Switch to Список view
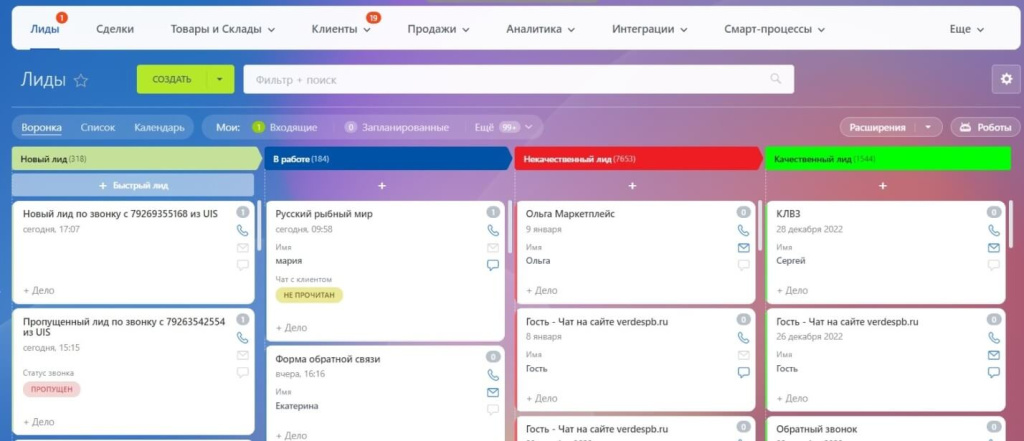Screen dimensions: 1024x441 click(x=97, y=128)
